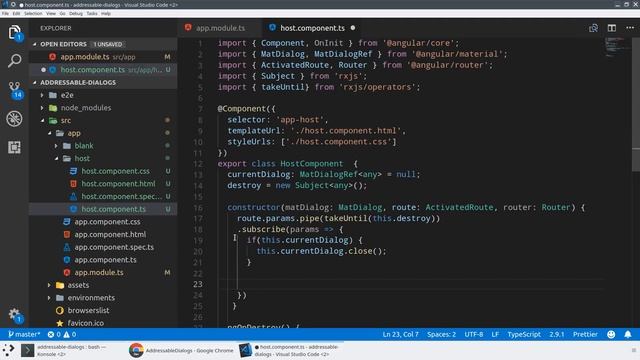640x360 pixels.
Task: Select language mode TypeScript
Action: (524, 334)
